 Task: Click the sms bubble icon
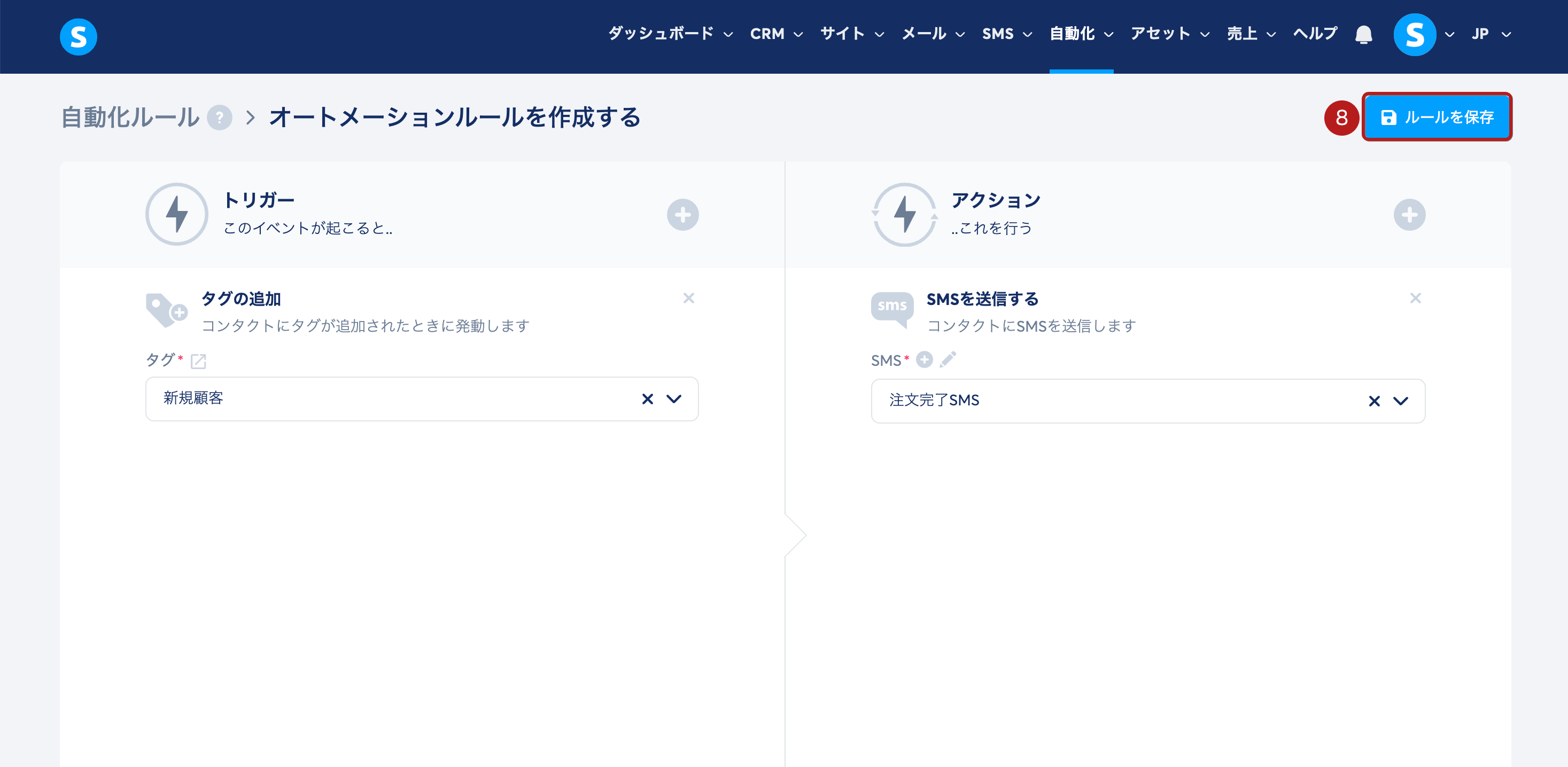tap(892, 310)
